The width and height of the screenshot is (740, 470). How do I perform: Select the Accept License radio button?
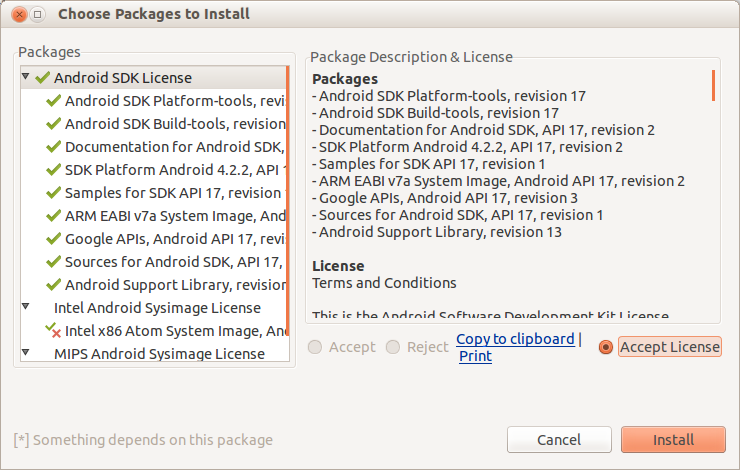coord(605,347)
